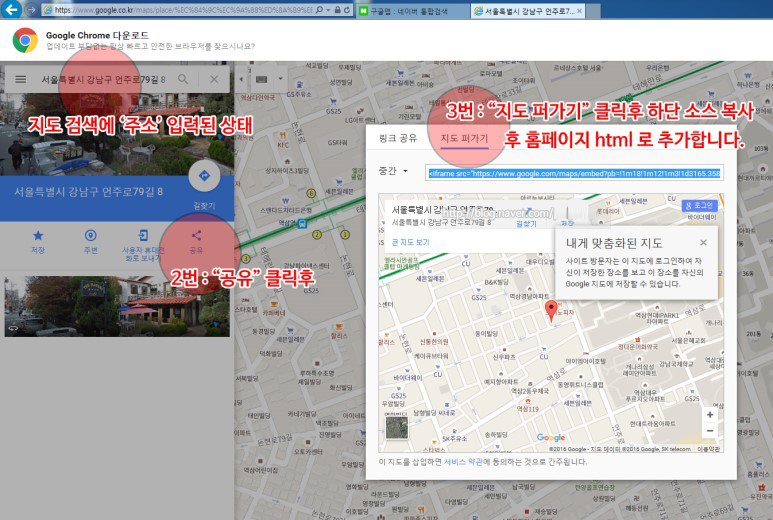Screen dimensions: 773x520
Task: Click the 길찾기 directions round button
Action: click(x=204, y=176)
